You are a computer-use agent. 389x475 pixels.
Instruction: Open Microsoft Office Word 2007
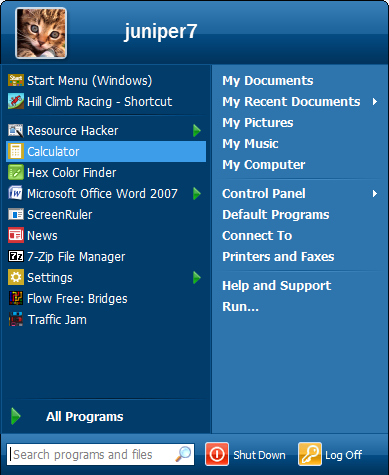point(106,193)
